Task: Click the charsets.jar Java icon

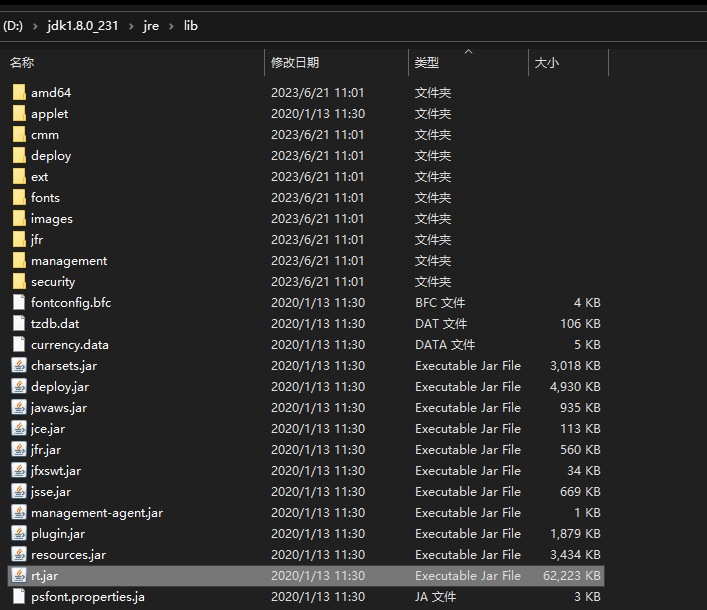Action: point(19,366)
